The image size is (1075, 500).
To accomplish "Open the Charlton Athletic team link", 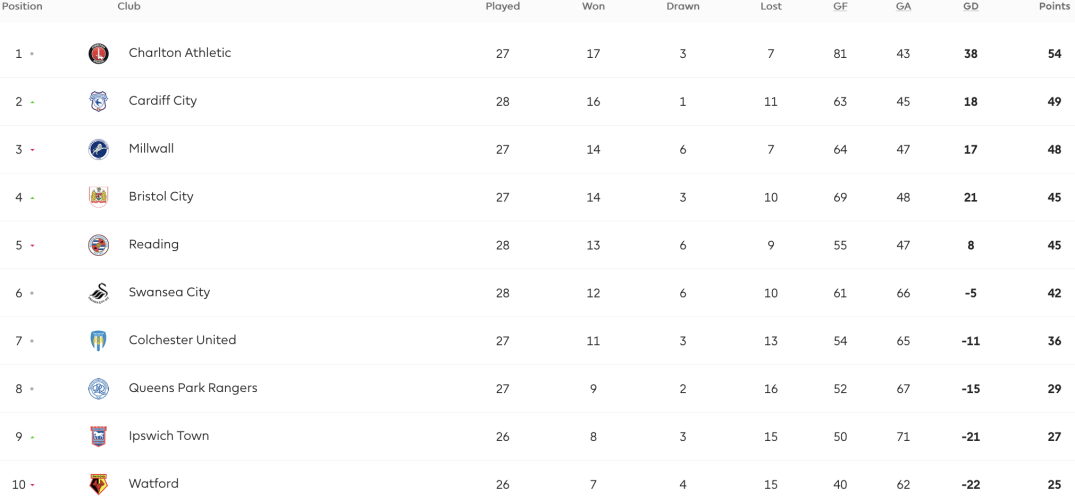I will [x=180, y=53].
